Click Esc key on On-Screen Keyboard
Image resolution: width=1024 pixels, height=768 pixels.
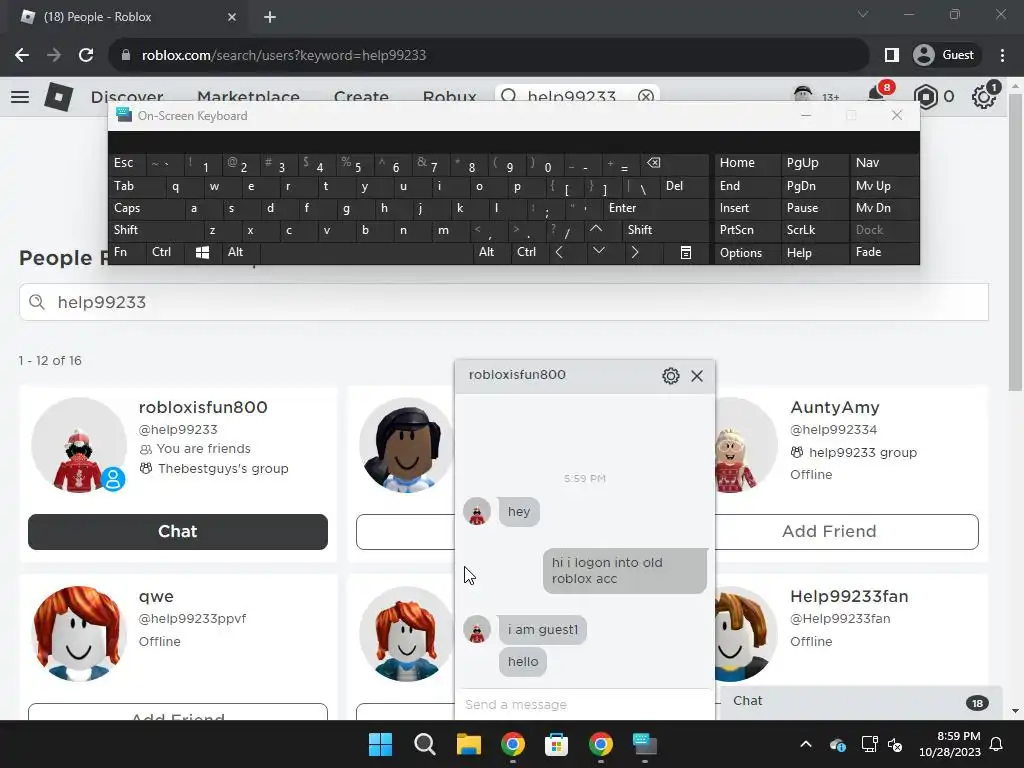click(x=127, y=163)
